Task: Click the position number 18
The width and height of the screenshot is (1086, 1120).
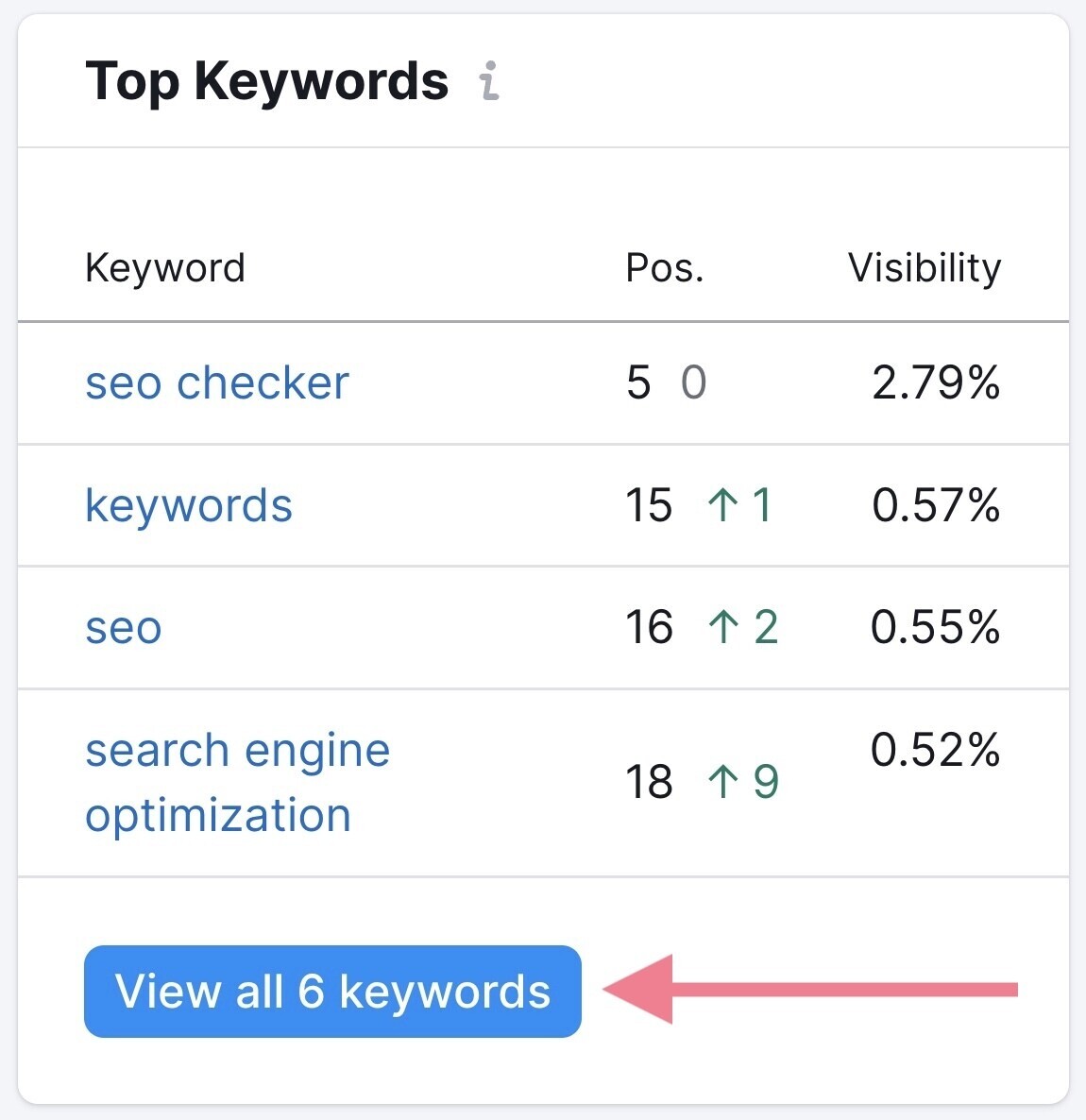Action: click(x=649, y=782)
